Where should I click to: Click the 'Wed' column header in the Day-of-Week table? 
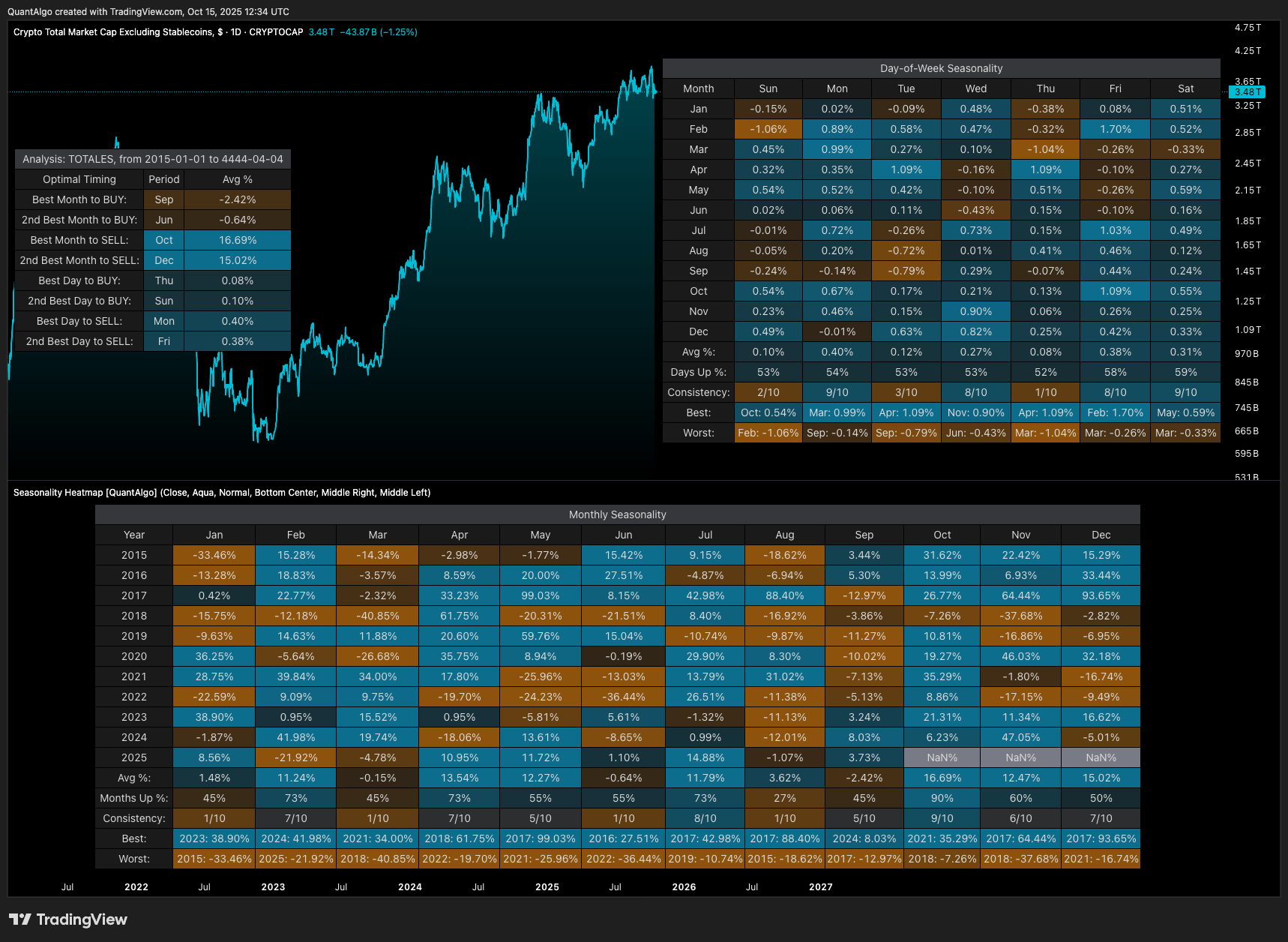976,88
